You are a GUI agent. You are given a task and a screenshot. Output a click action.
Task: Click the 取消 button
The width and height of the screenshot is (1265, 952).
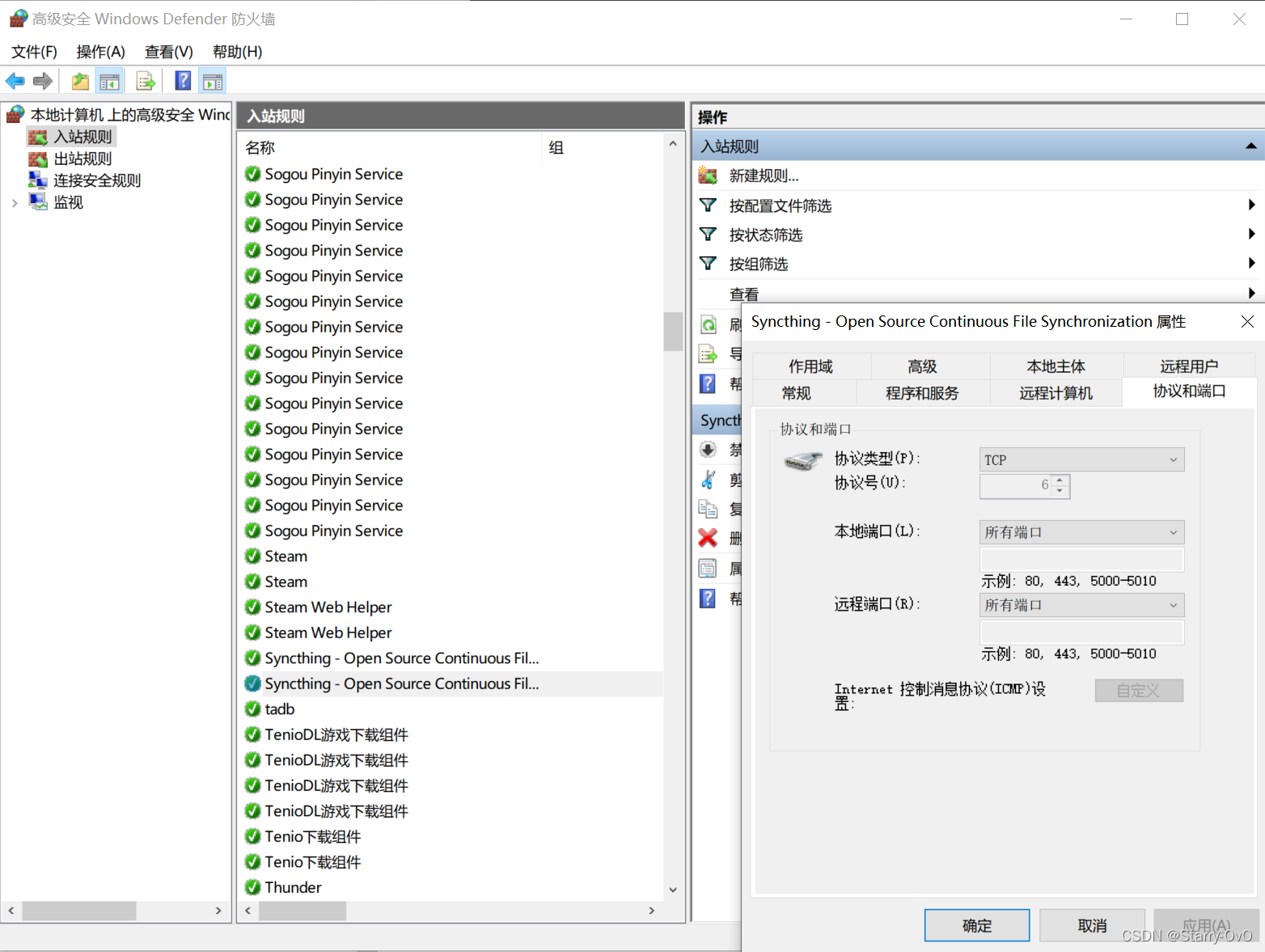click(1092, 925)
